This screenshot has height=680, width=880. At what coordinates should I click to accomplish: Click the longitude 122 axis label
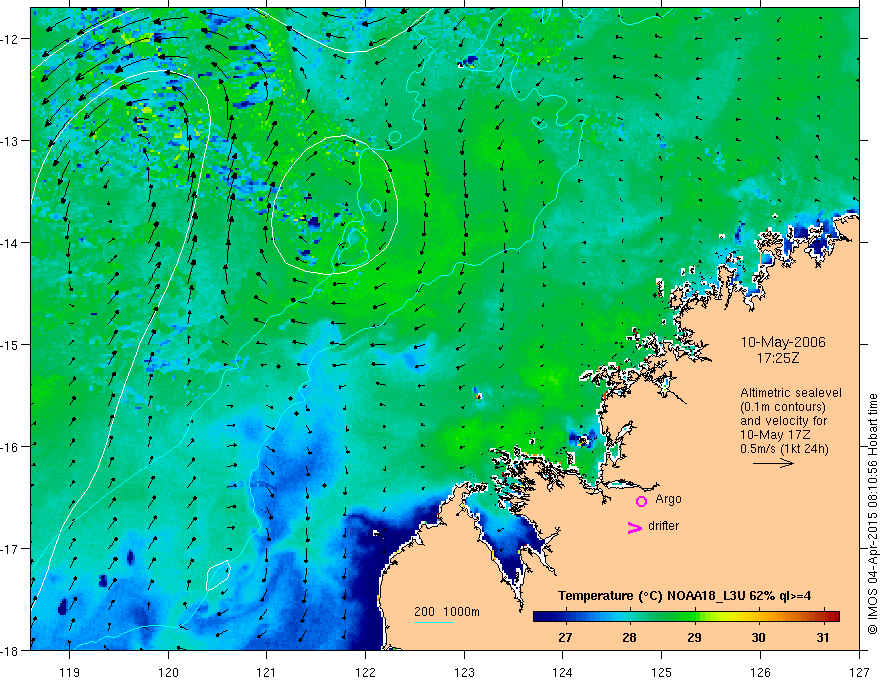point(365,672)
